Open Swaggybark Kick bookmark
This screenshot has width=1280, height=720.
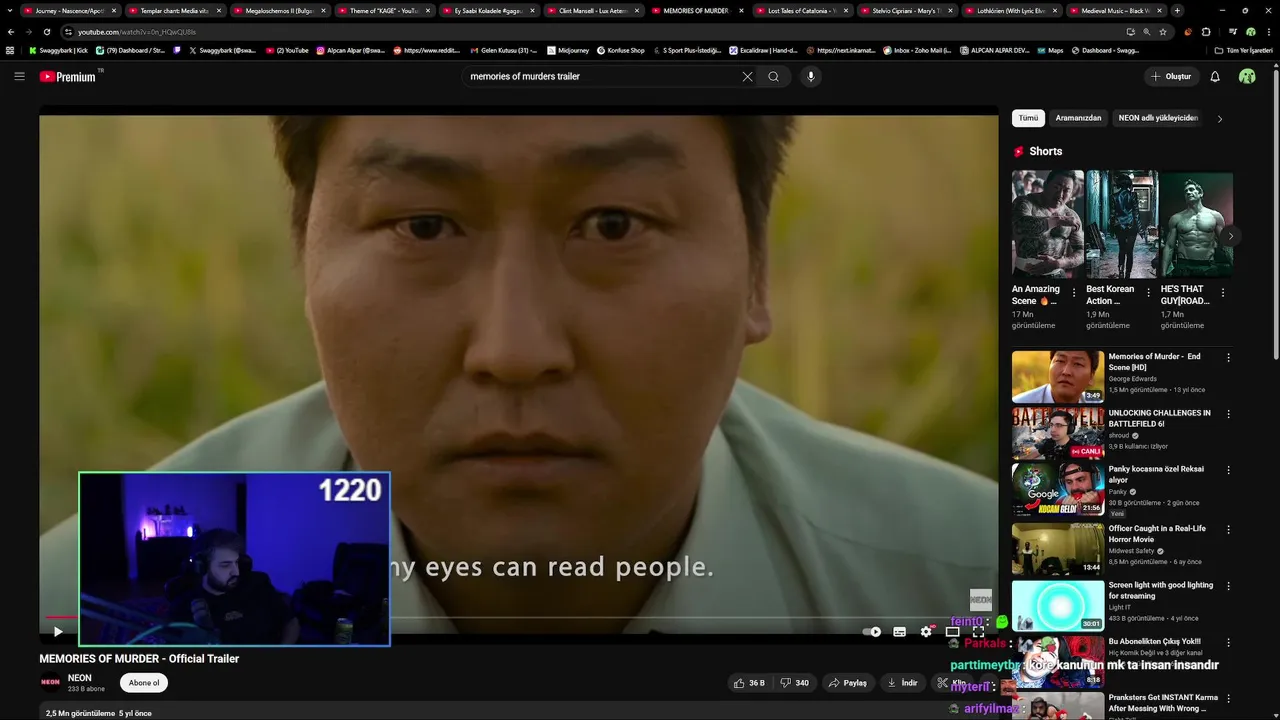(x=59, y=50)
